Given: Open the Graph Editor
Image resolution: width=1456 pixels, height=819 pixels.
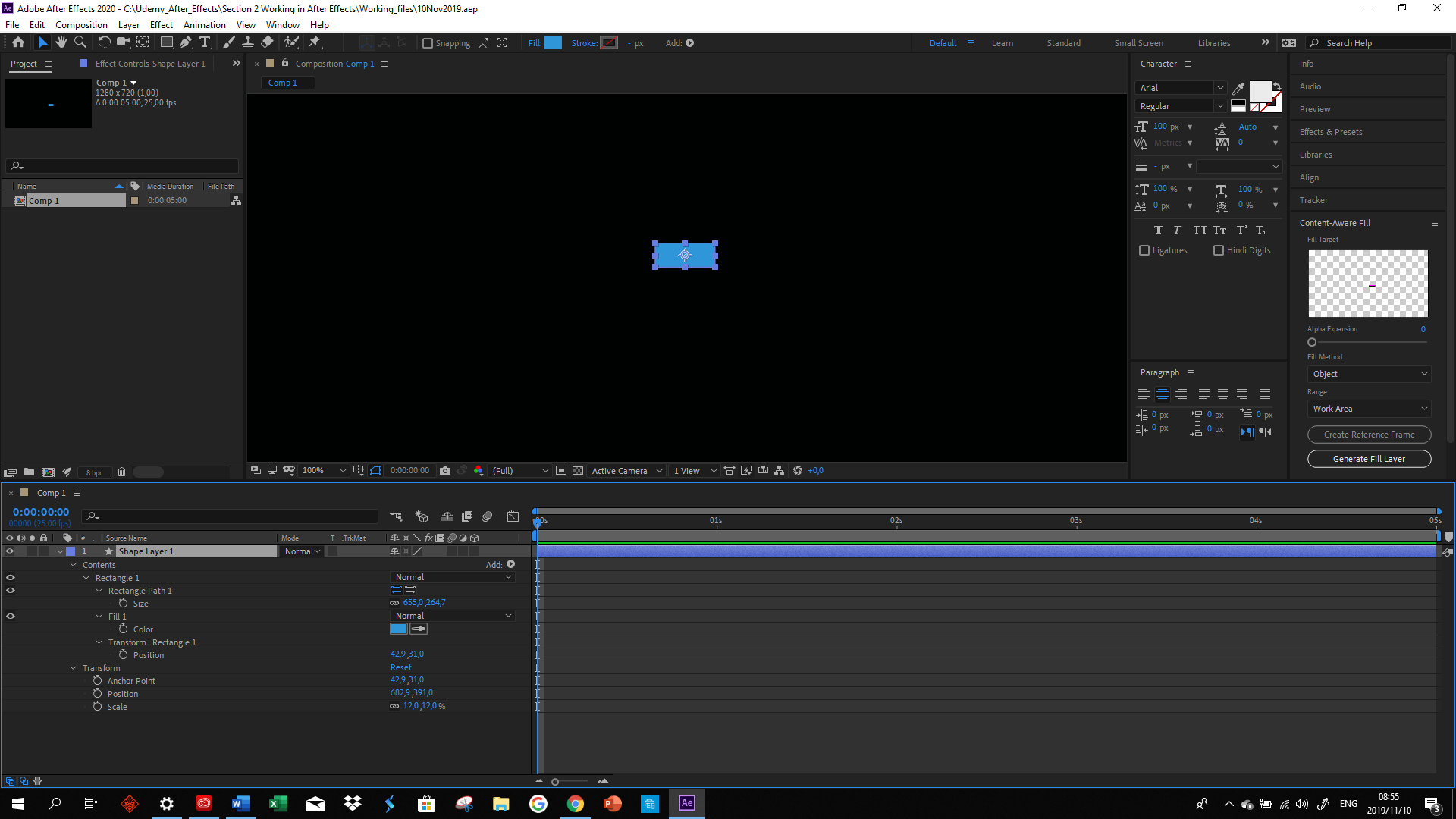Looking at the screenshot, I should 513,516.
